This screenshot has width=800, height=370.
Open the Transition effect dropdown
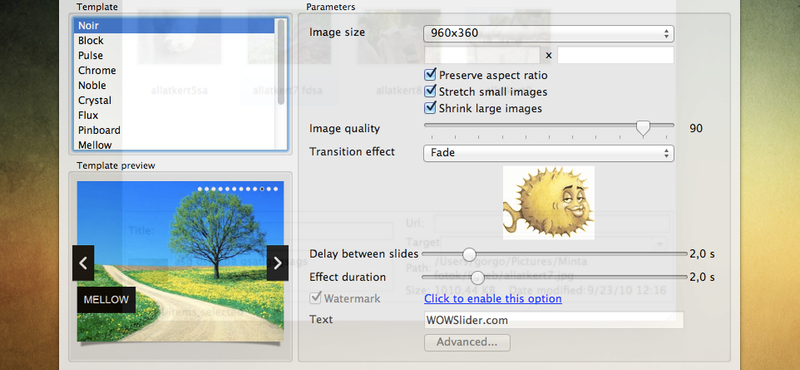(548, 153)
